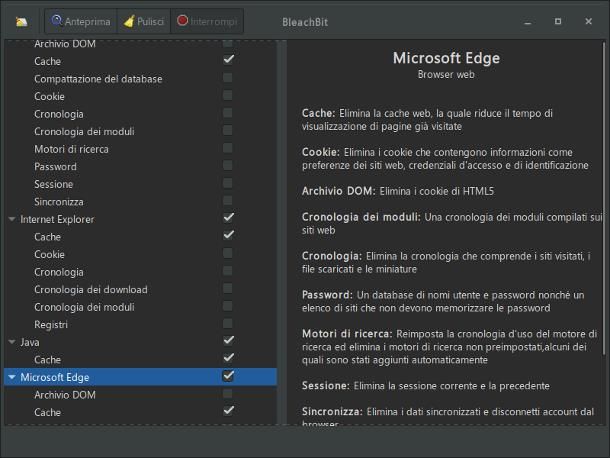This screenshot has width=610, height=458.
Task: Select Cronologia under Internet Explorer
Action: 59,272
